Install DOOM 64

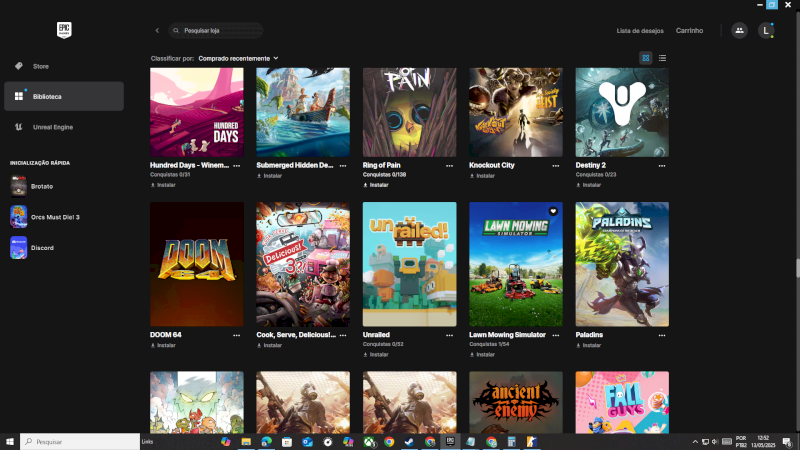point(163,345)
